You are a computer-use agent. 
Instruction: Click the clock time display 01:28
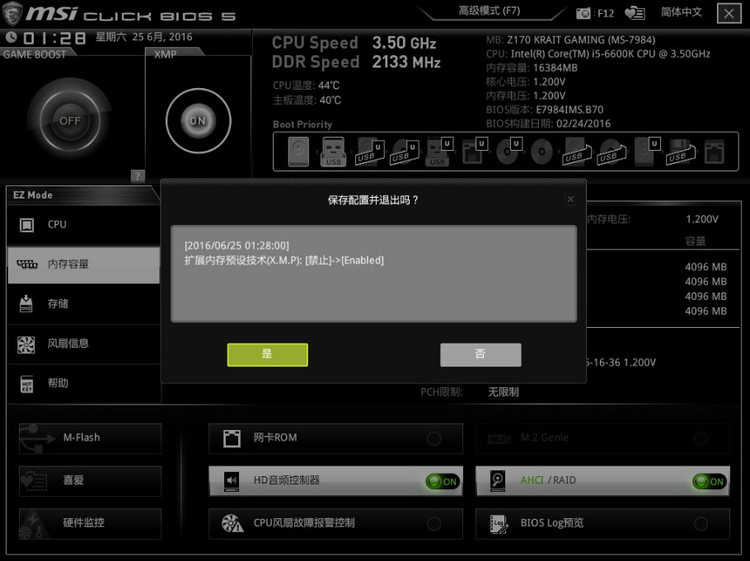coord(55,38)
